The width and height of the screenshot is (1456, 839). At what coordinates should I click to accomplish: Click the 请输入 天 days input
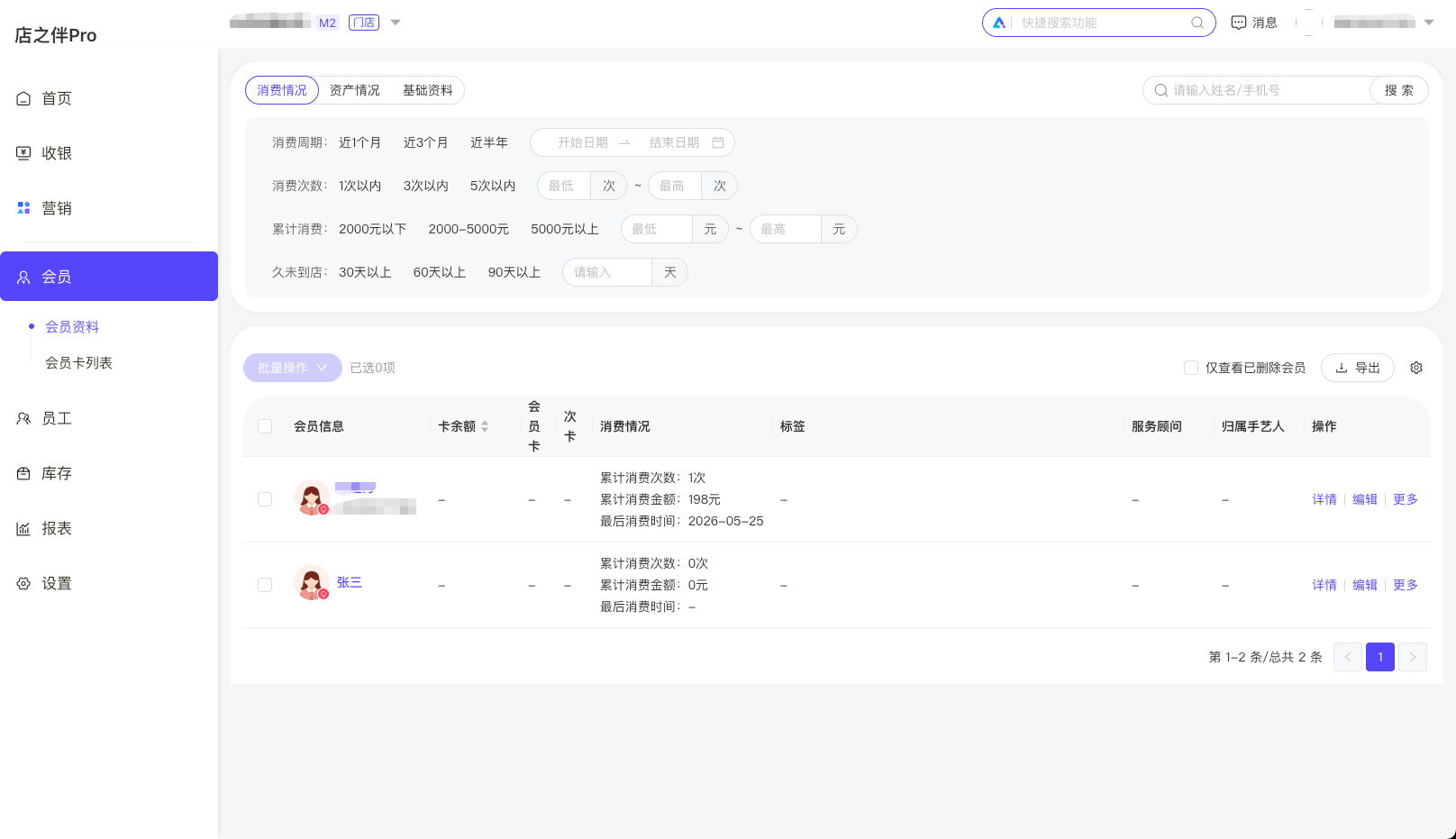[607, 272]
